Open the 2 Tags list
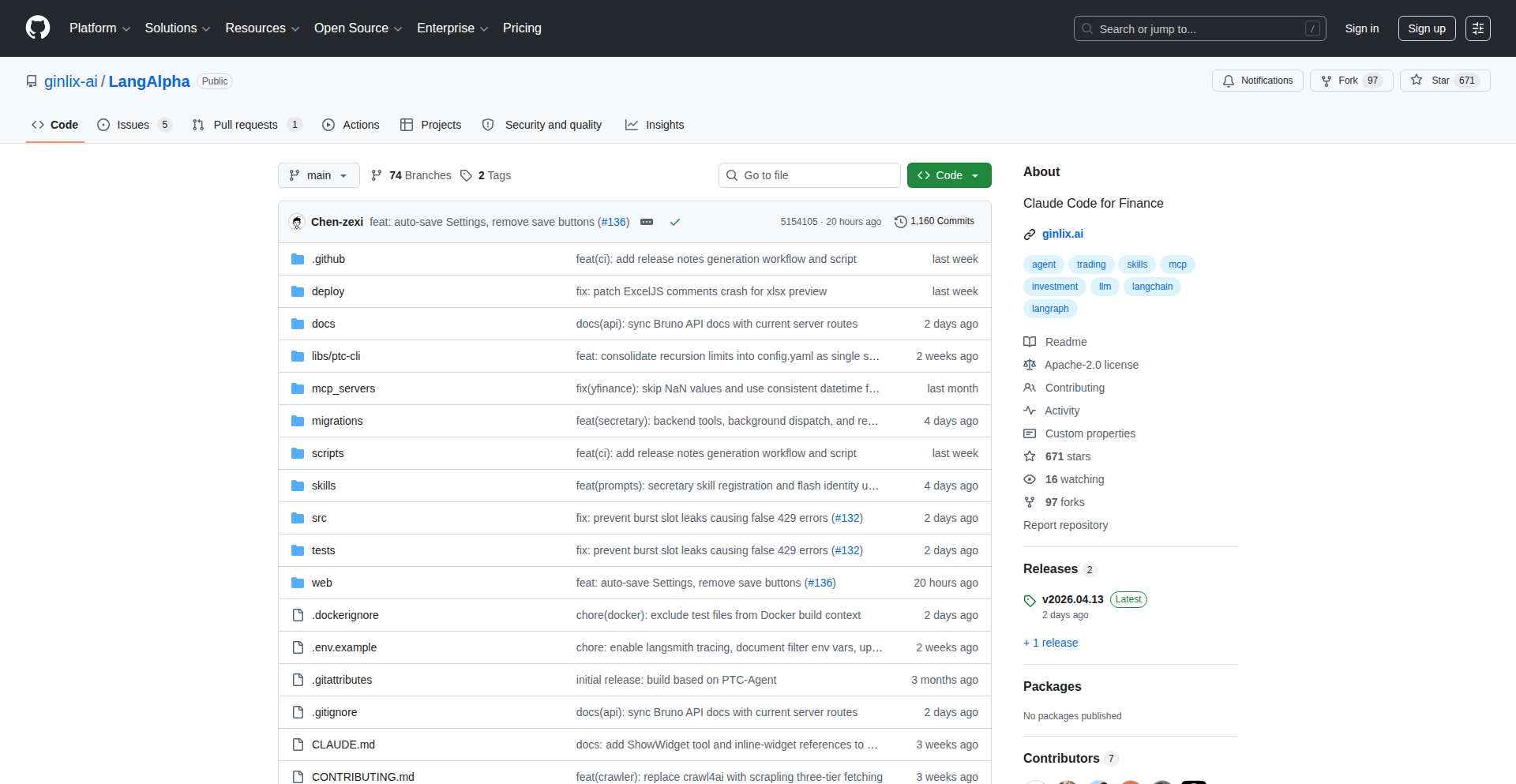The image size is (1516, 784). click(486, 175)
